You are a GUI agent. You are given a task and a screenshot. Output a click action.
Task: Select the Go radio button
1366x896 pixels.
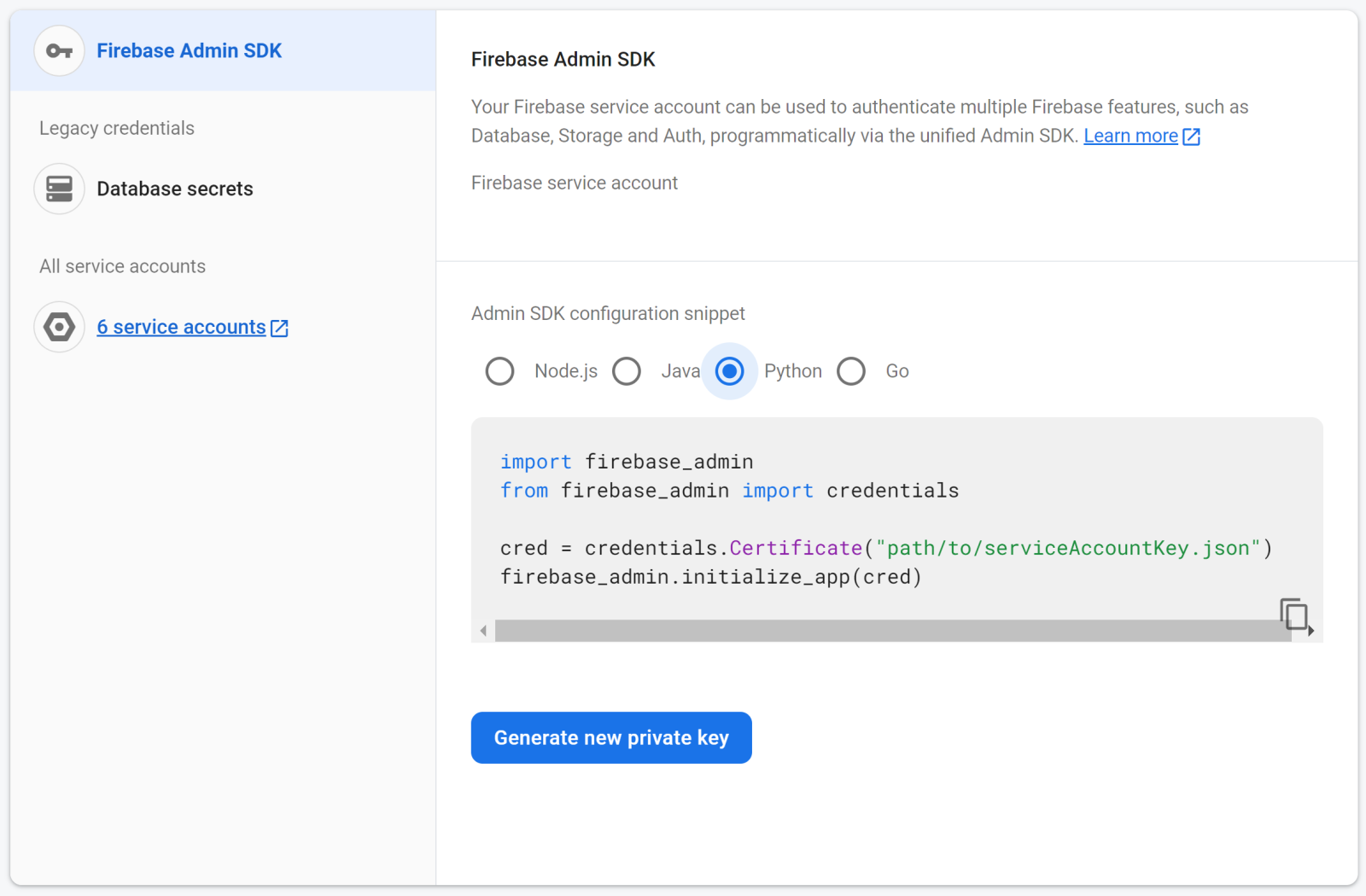click(851, 371)
